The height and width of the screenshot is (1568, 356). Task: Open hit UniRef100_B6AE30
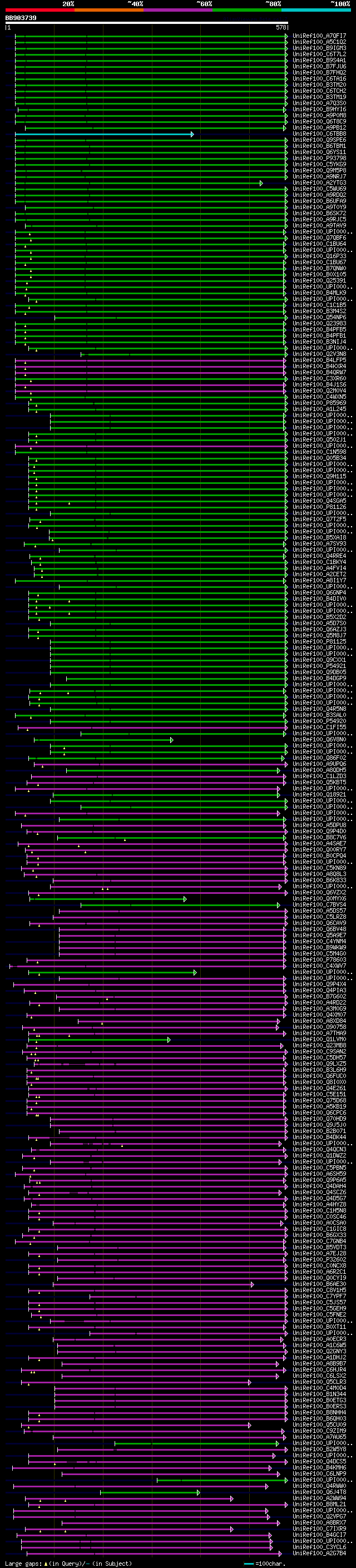319,1284
